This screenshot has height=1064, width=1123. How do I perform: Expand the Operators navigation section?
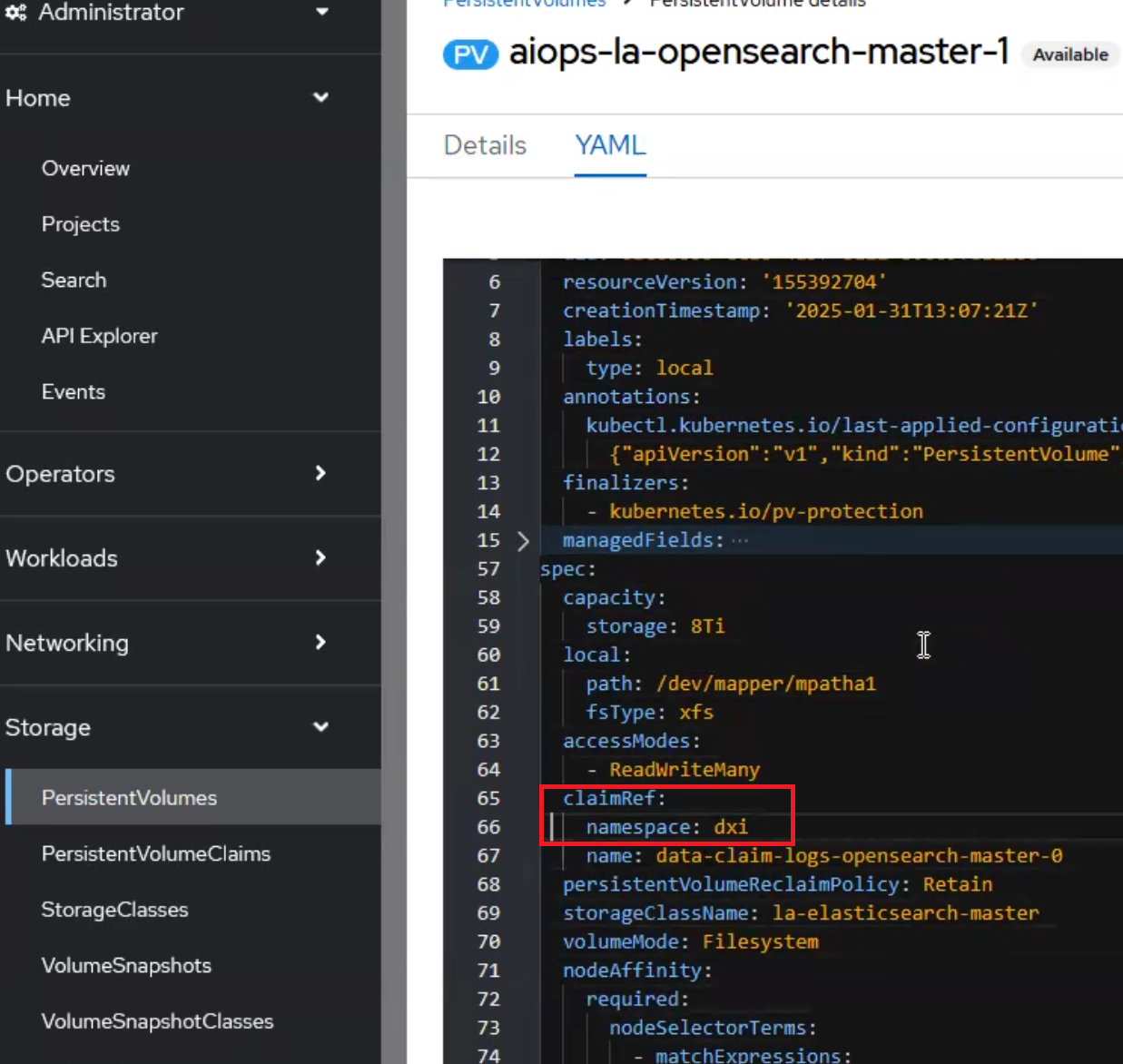(320, 474)
